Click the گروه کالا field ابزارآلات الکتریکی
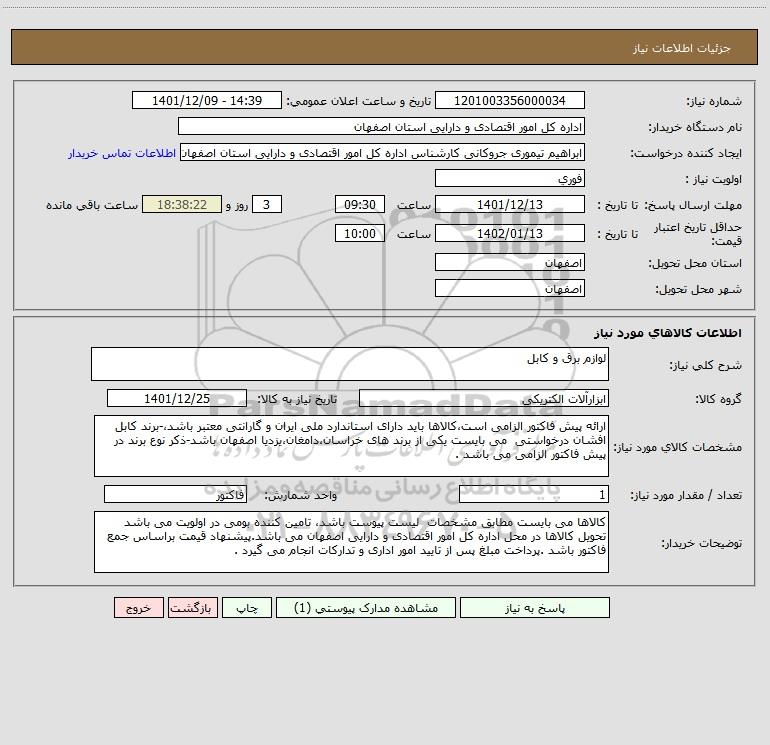 484,398
